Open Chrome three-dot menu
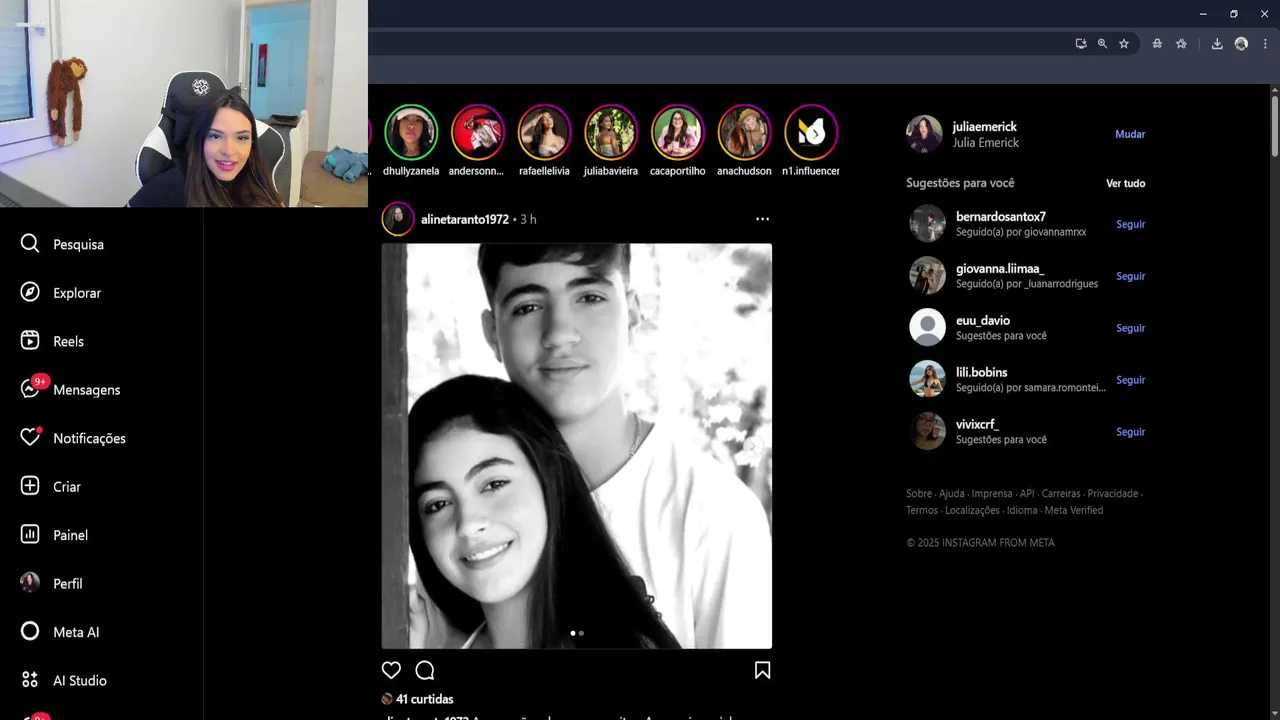 (1265, 44)
